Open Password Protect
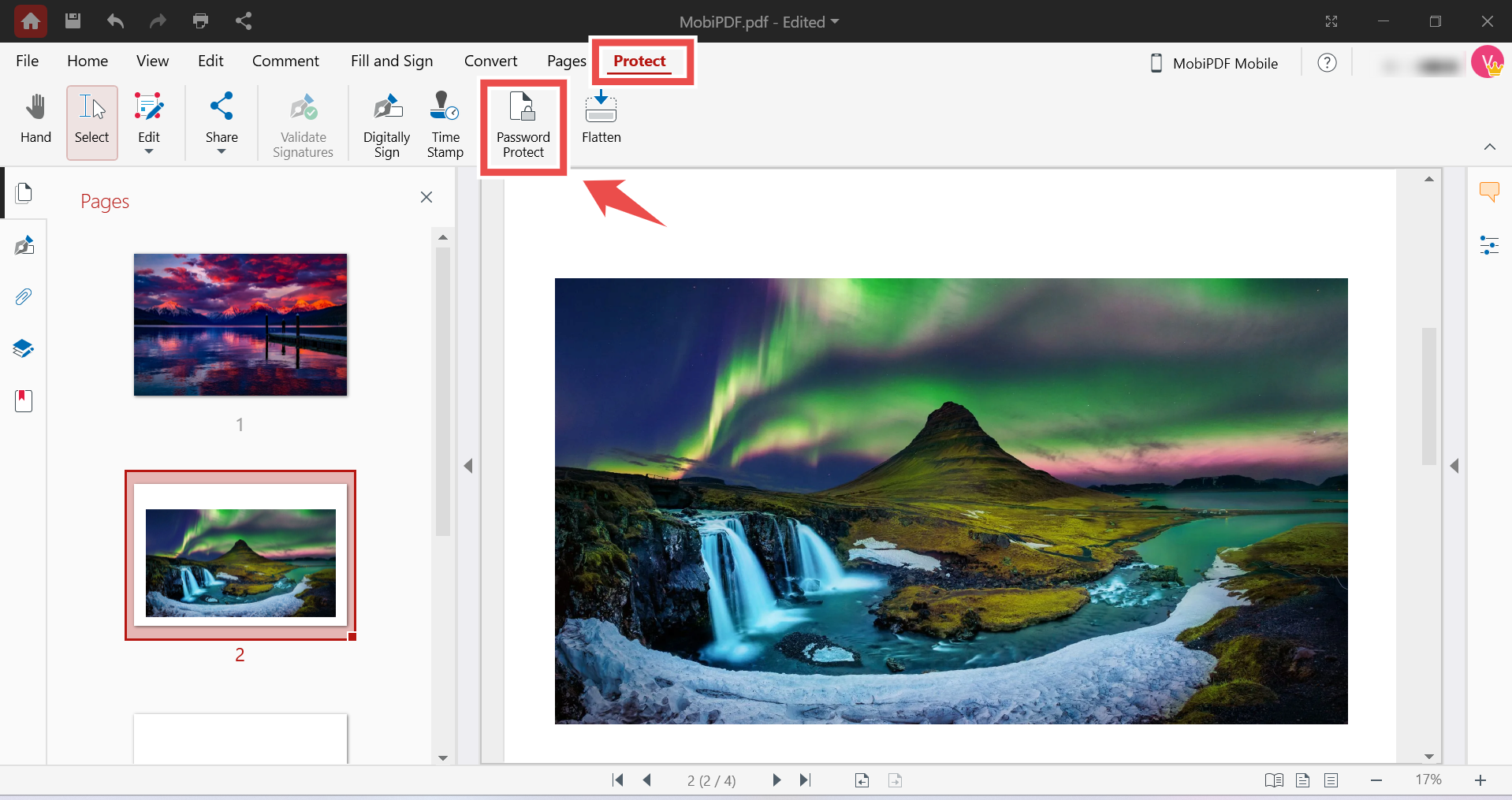This screenshot has height=800, width=1512. click(x=523, y=125)
